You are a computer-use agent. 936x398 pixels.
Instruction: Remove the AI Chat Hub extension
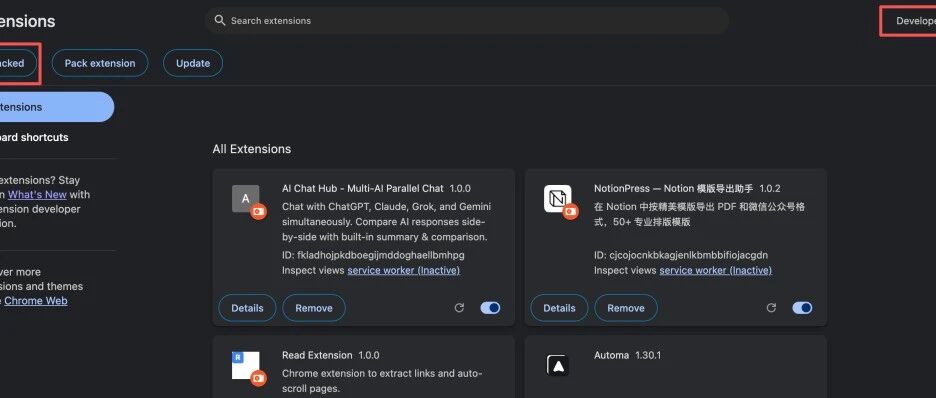click(313, 308)
